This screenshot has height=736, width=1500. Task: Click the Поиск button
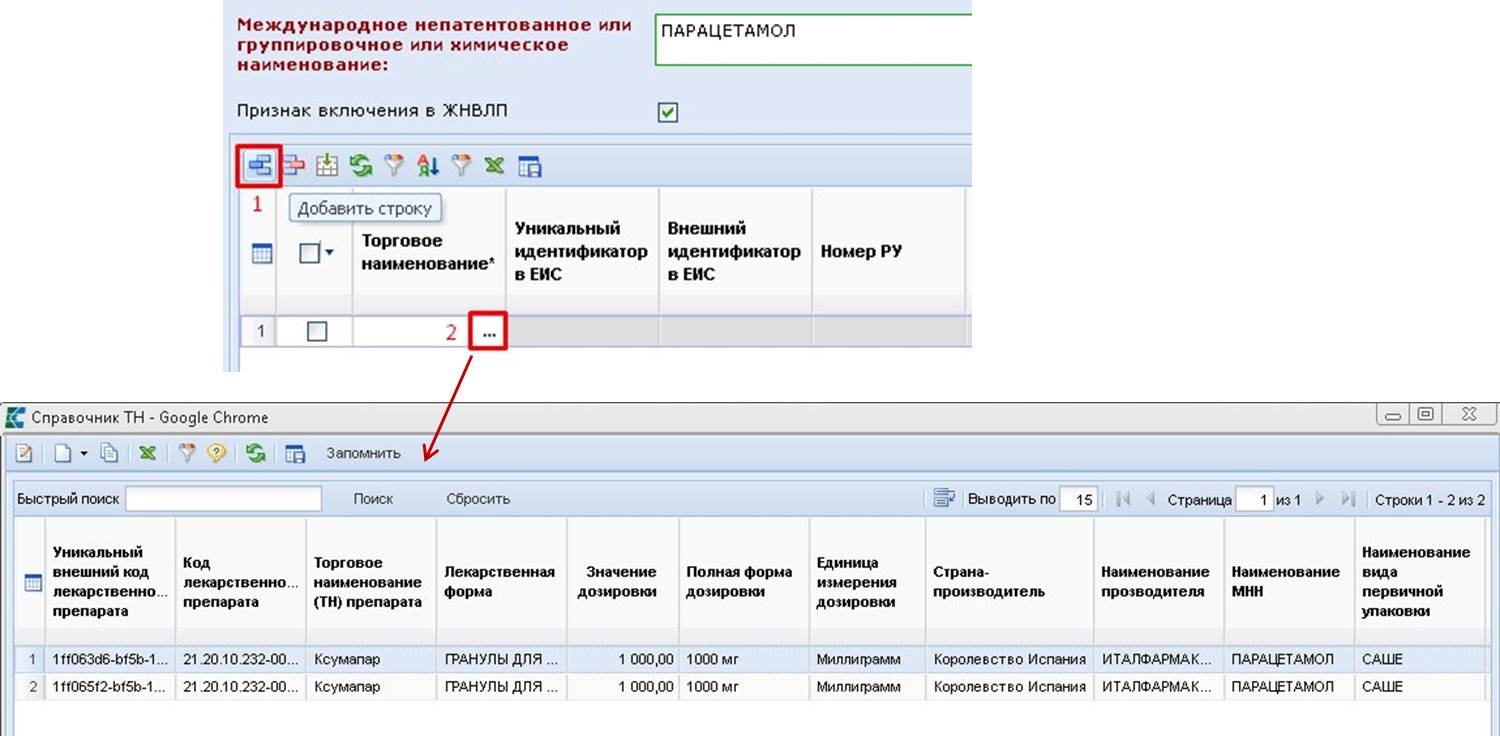point(373,498)
